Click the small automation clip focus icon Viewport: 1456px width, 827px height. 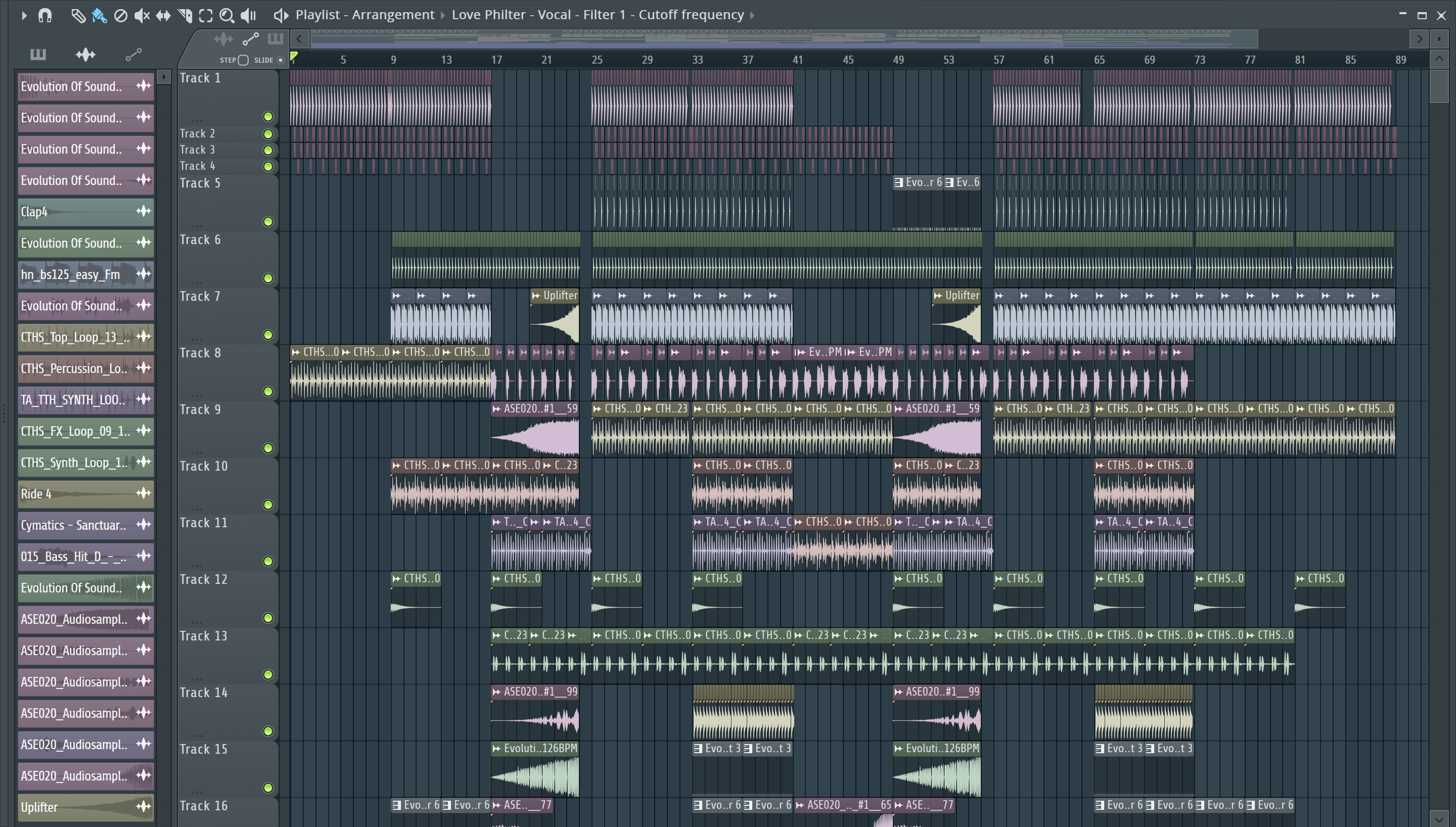[250, 39]
